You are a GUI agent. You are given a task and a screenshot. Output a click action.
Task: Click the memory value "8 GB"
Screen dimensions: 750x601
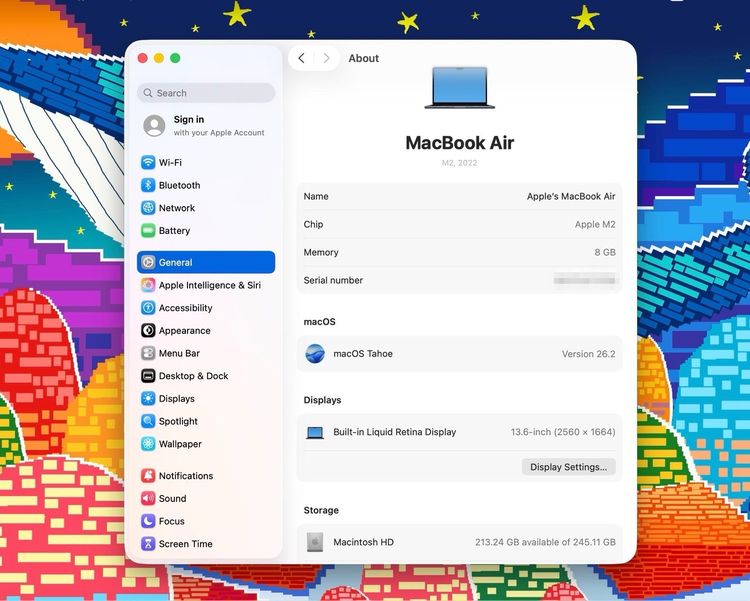[605, 252]
